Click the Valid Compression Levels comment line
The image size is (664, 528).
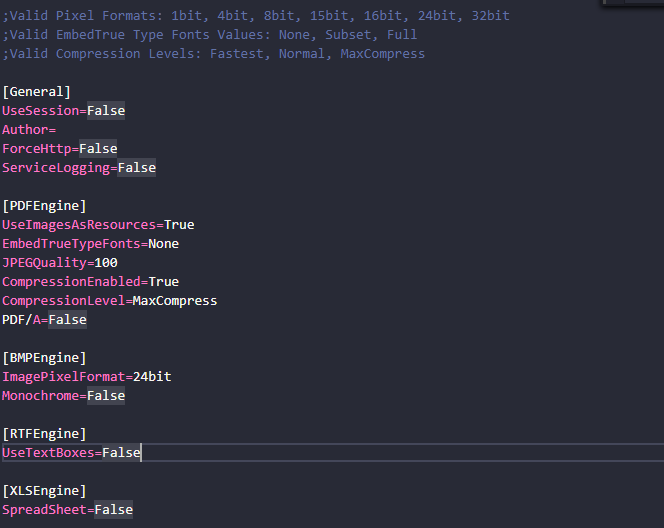coord(213,54)
